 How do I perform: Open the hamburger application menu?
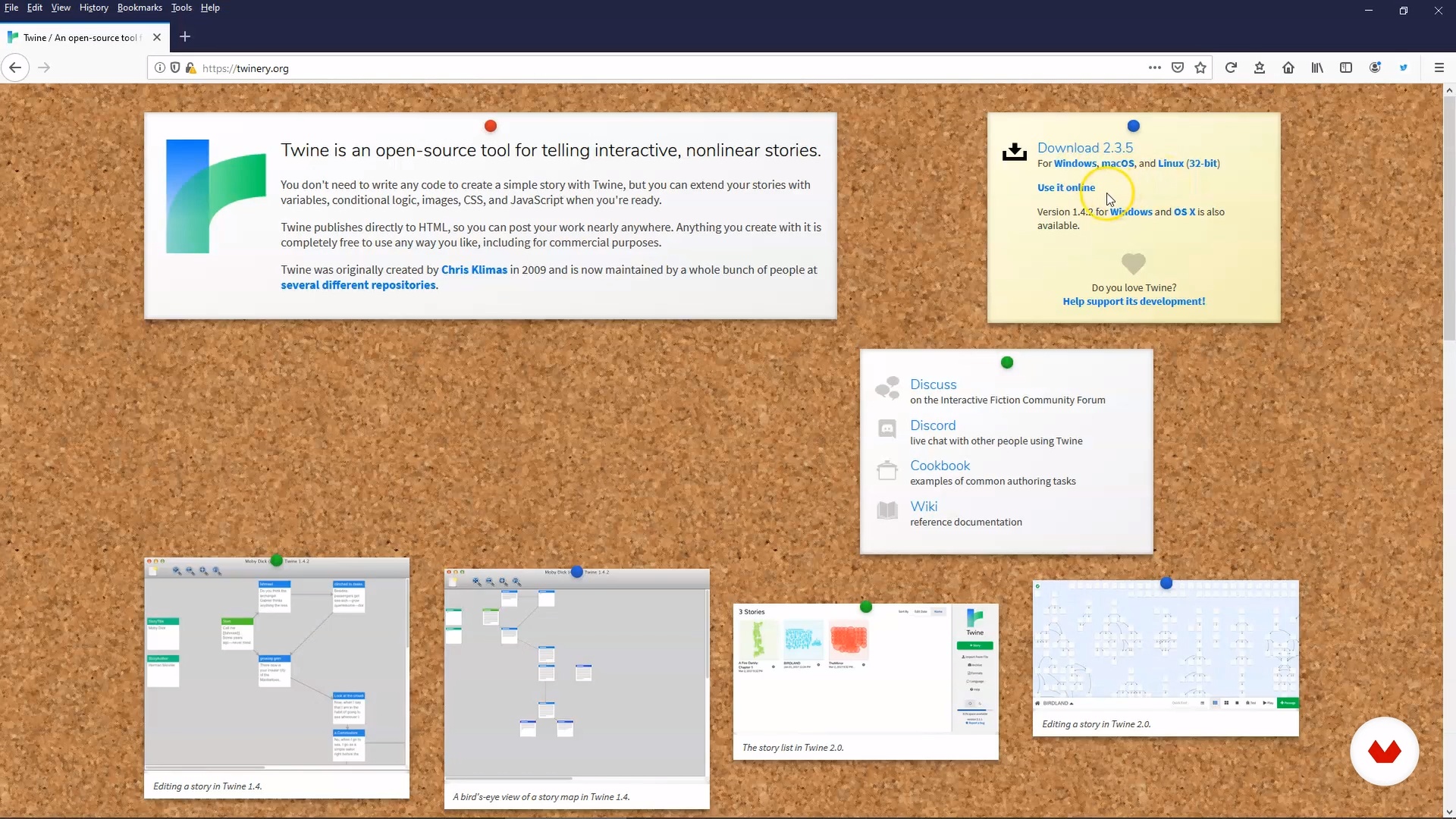(x=1439, y=67)
